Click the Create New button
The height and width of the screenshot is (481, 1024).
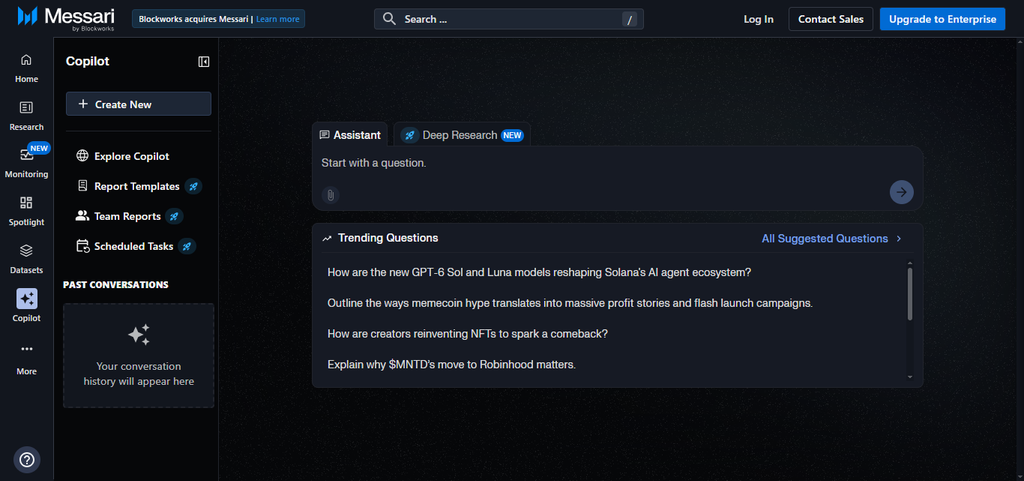(138, 104)
